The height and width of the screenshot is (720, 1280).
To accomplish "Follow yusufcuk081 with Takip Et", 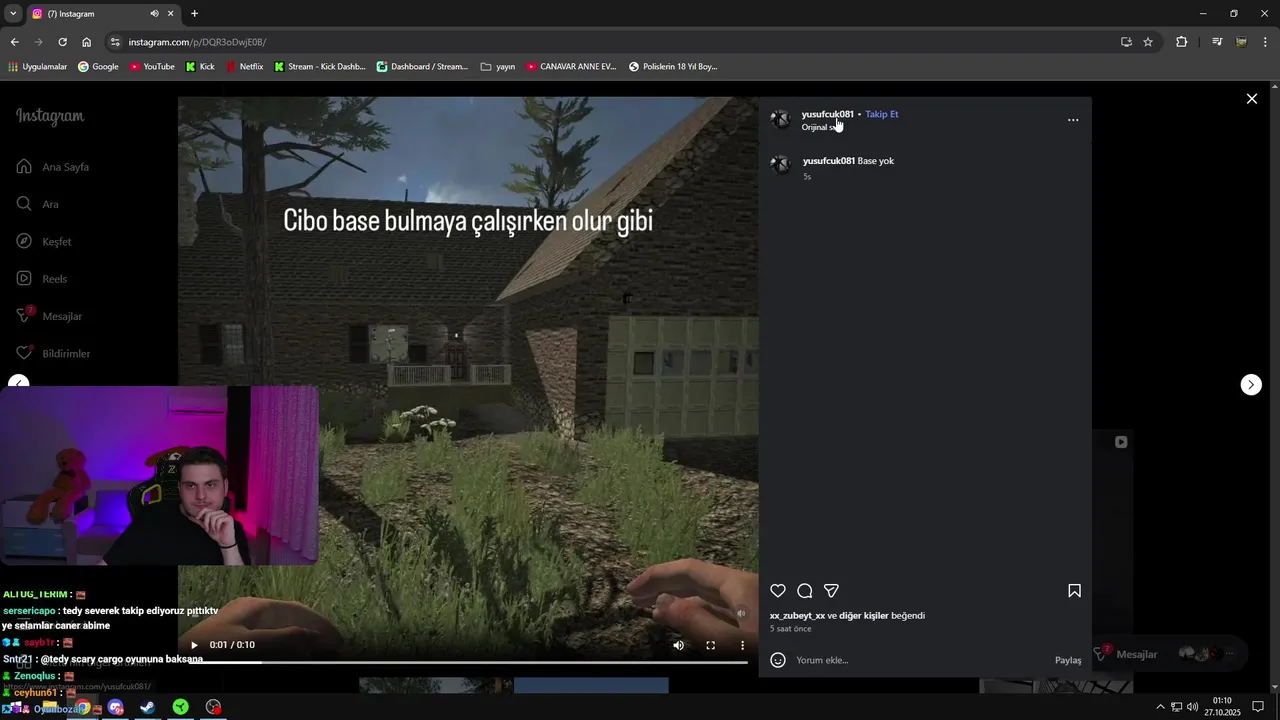I will point(882,114).
